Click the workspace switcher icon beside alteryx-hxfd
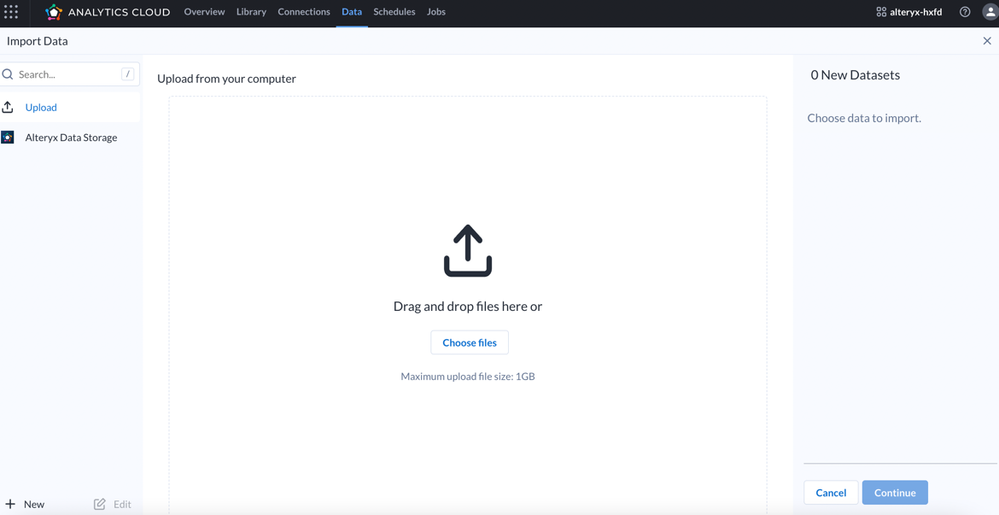The width and height of the screenshot is (999, 515). [881, 11]
